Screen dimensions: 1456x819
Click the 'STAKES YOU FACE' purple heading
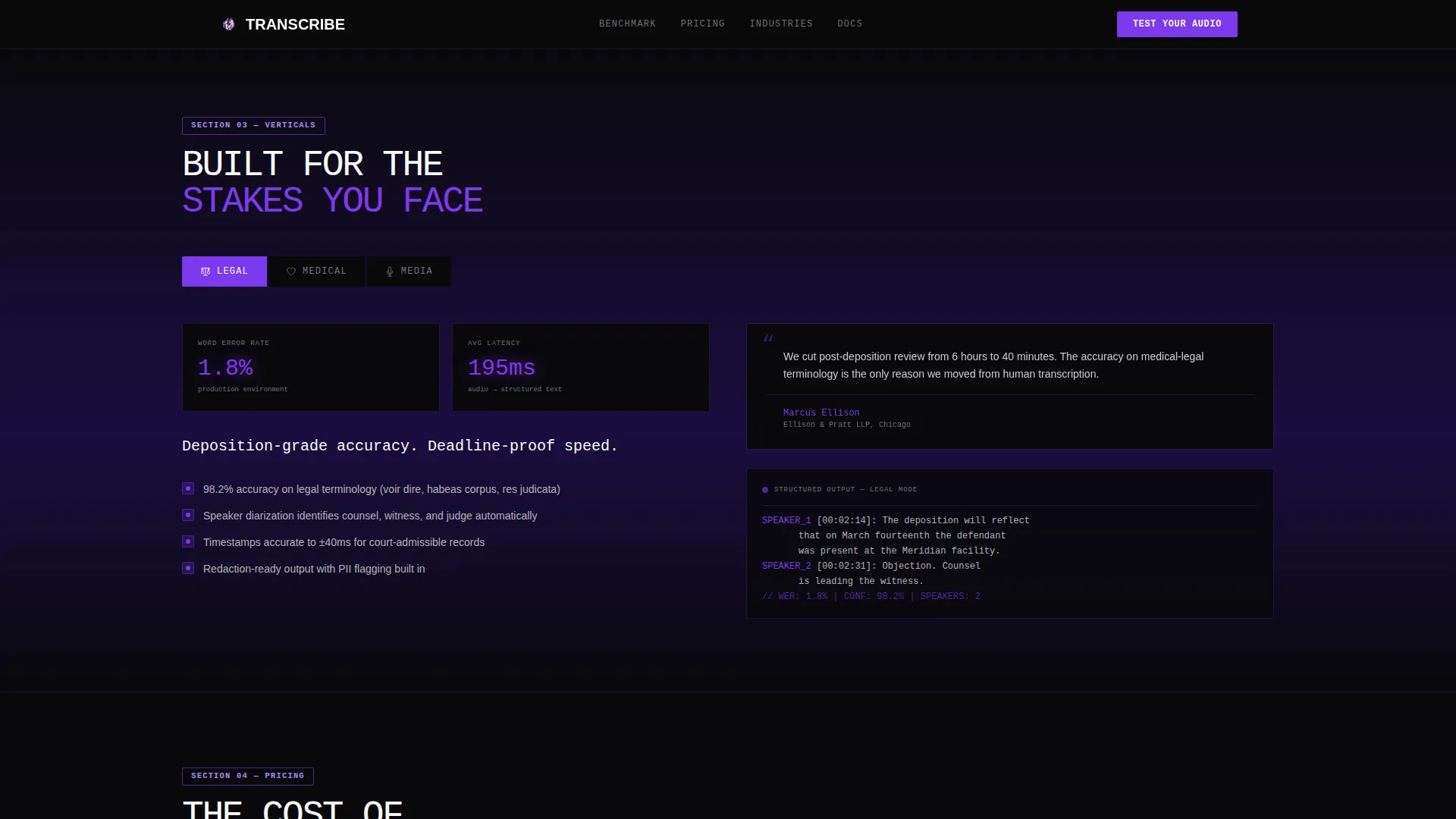coord(333,200)
